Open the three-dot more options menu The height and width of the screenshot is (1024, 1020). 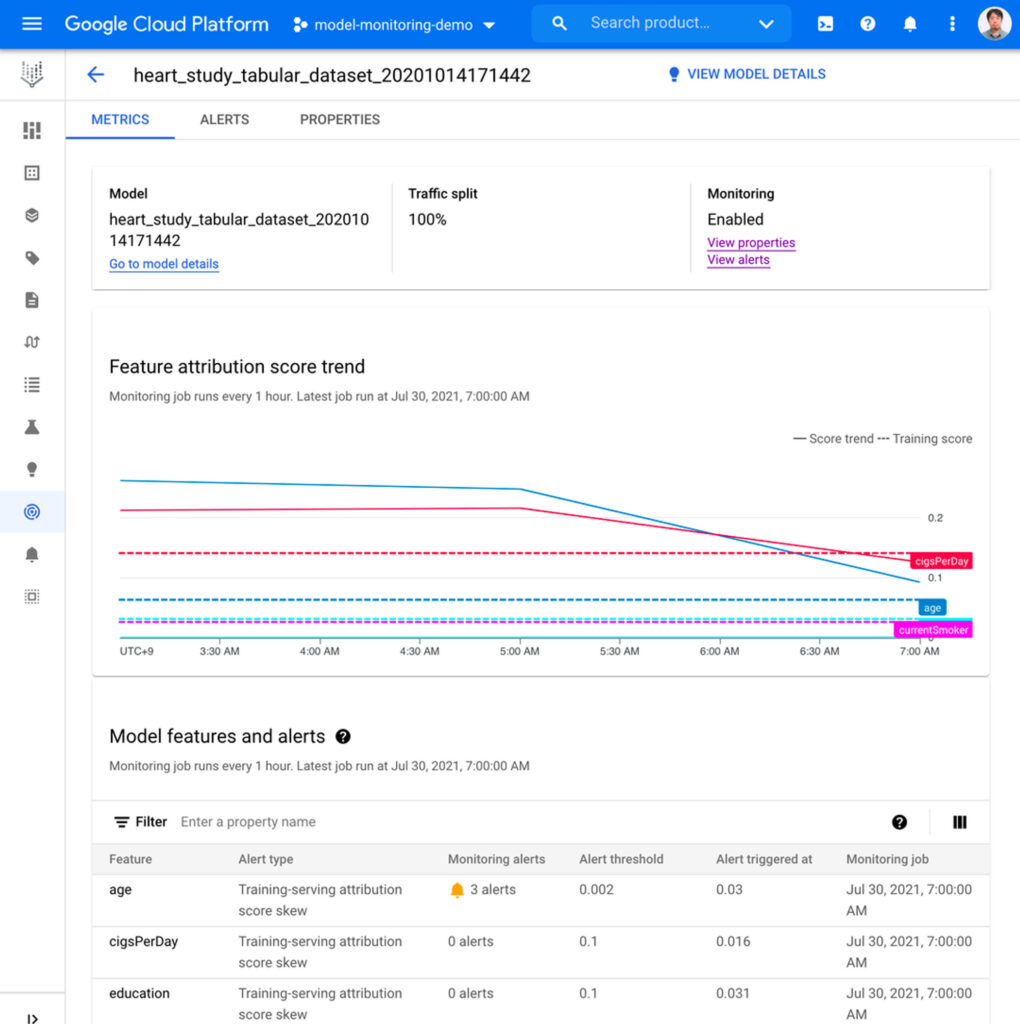click(951, 23)
